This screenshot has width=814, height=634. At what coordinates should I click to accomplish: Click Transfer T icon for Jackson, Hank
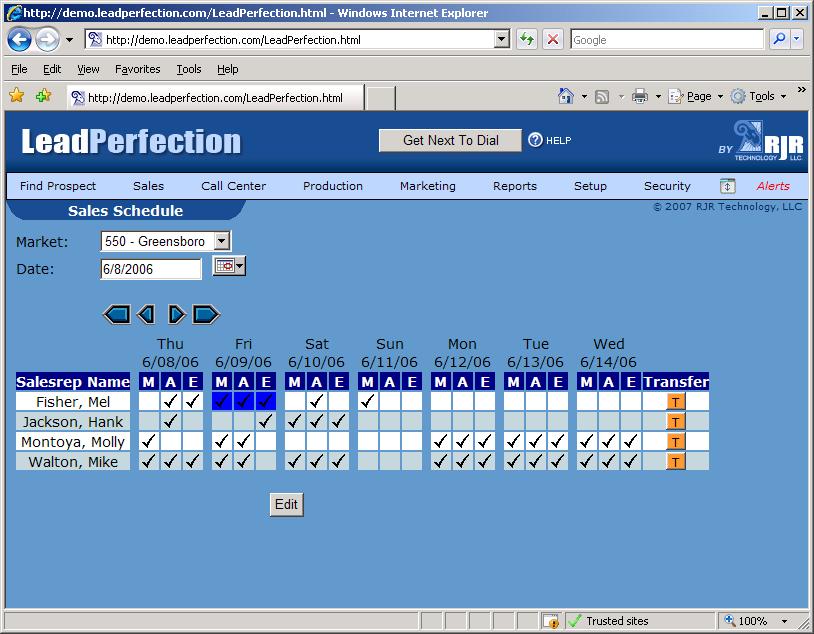[x=675, y=422]
